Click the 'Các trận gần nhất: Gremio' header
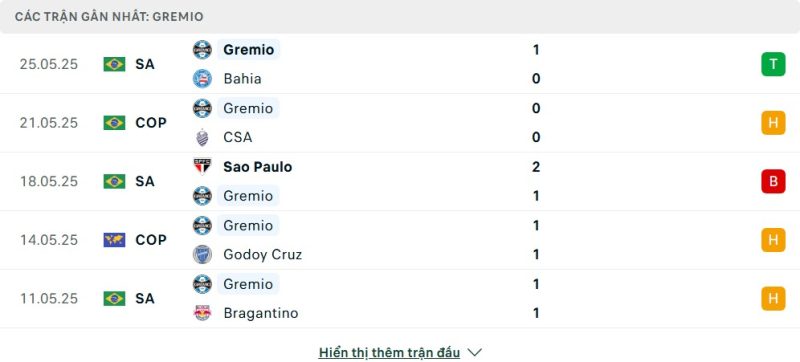800x362 pixels. 109,17
